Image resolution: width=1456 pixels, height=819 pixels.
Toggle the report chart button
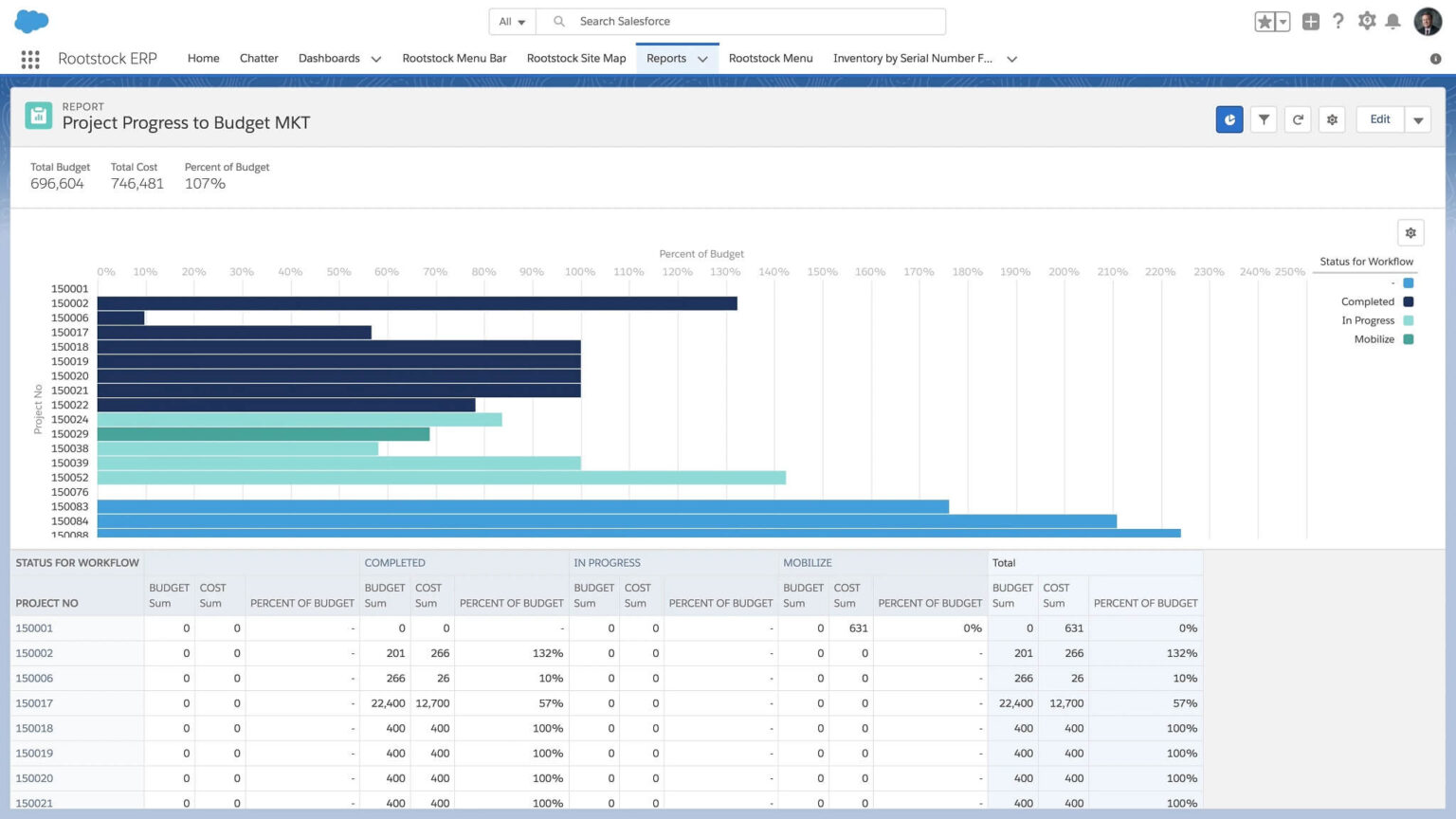(1228, 119)
